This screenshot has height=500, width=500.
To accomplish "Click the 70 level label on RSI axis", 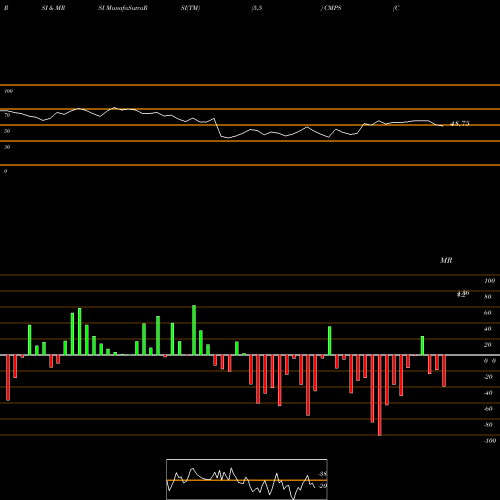I will click(7, 115).
